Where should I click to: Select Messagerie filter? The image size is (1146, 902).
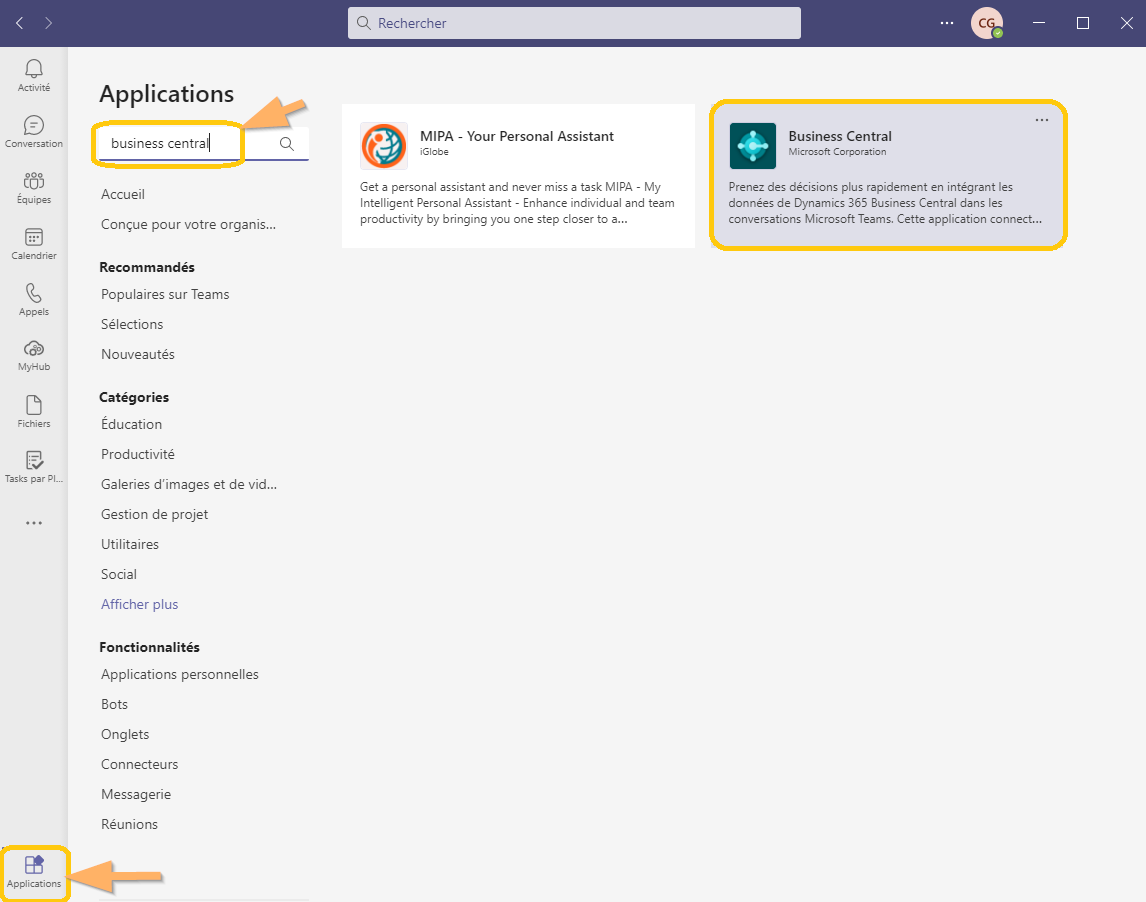pos(136,795)
